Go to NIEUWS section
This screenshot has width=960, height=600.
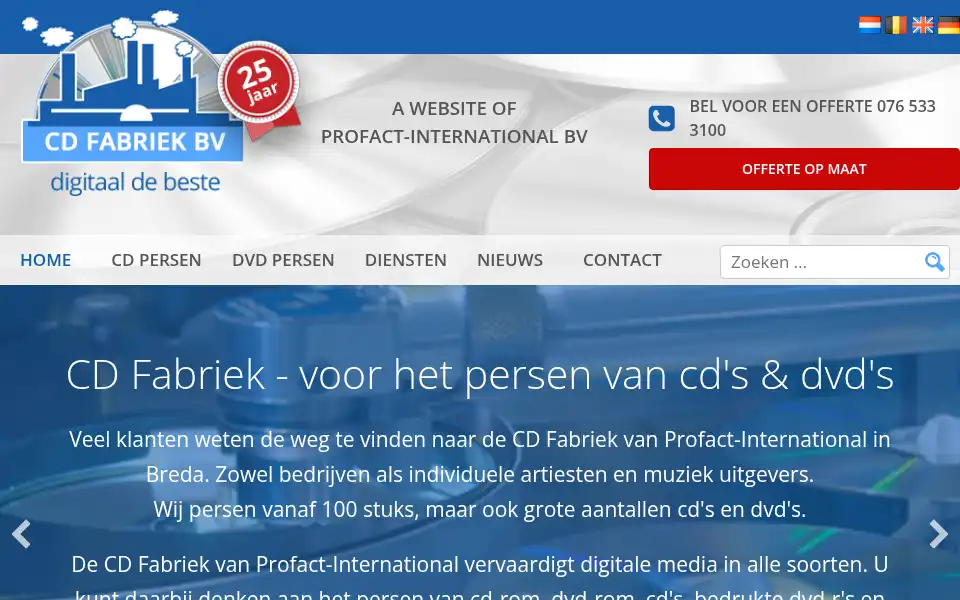tap(510, 260)
